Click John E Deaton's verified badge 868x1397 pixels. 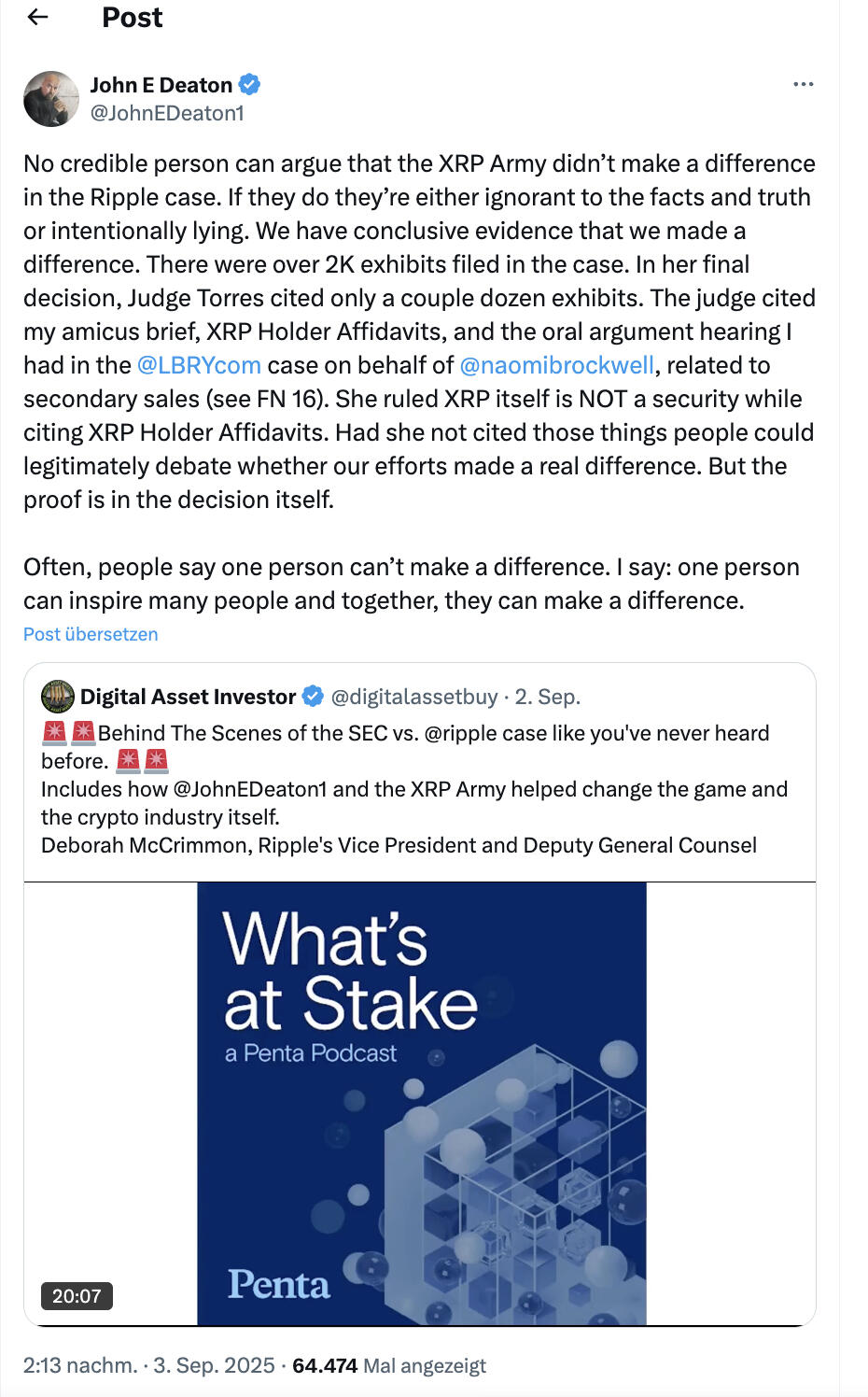coord(249,85)
